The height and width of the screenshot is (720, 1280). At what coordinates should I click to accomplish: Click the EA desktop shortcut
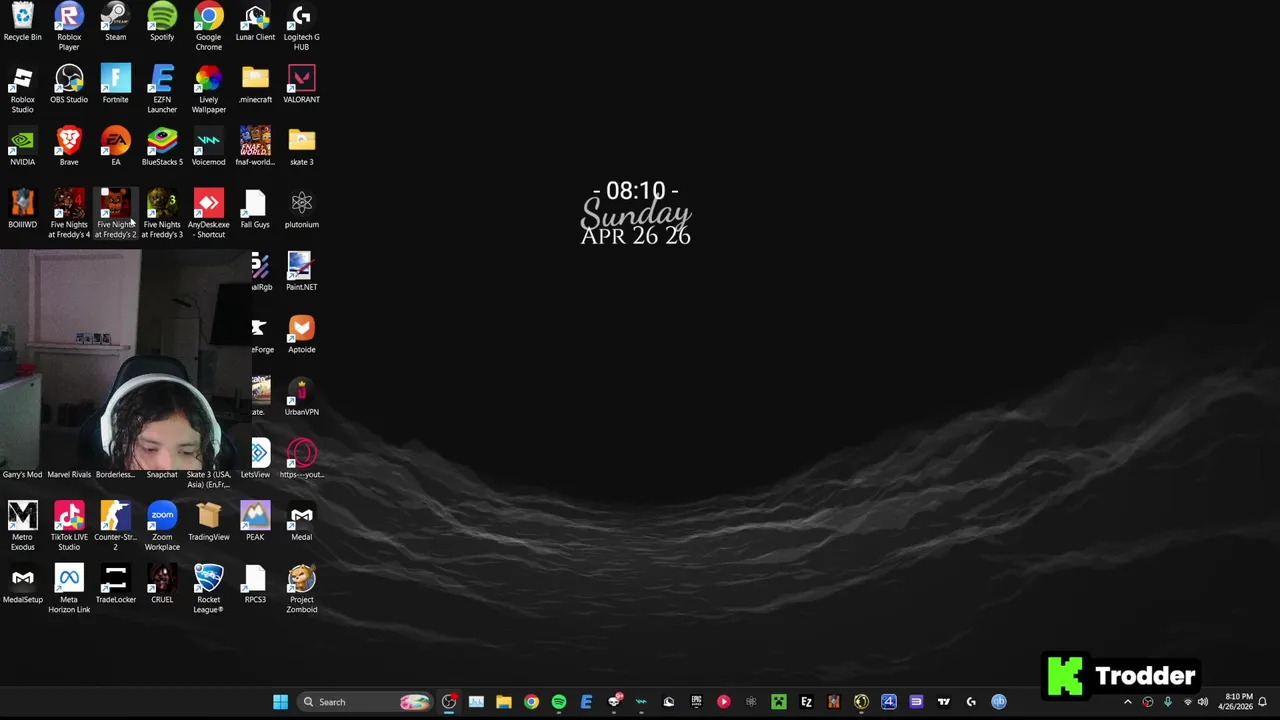(x=115, y=147)
